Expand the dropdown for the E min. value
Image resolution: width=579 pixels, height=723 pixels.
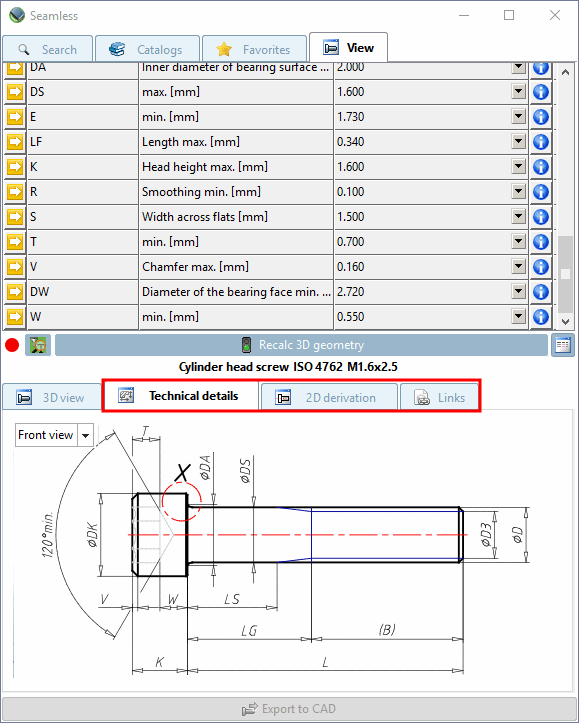pos(519,117)
